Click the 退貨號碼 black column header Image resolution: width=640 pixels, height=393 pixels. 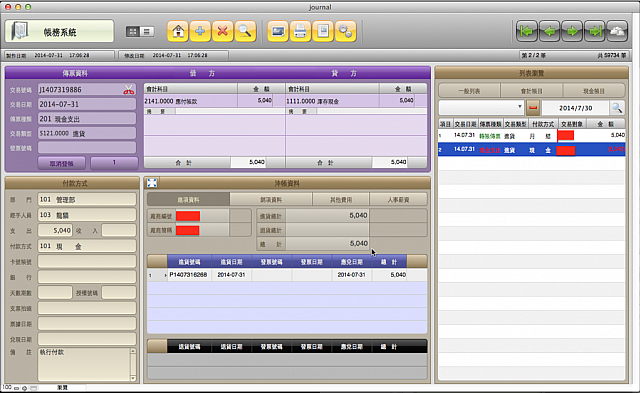point(189,346)
